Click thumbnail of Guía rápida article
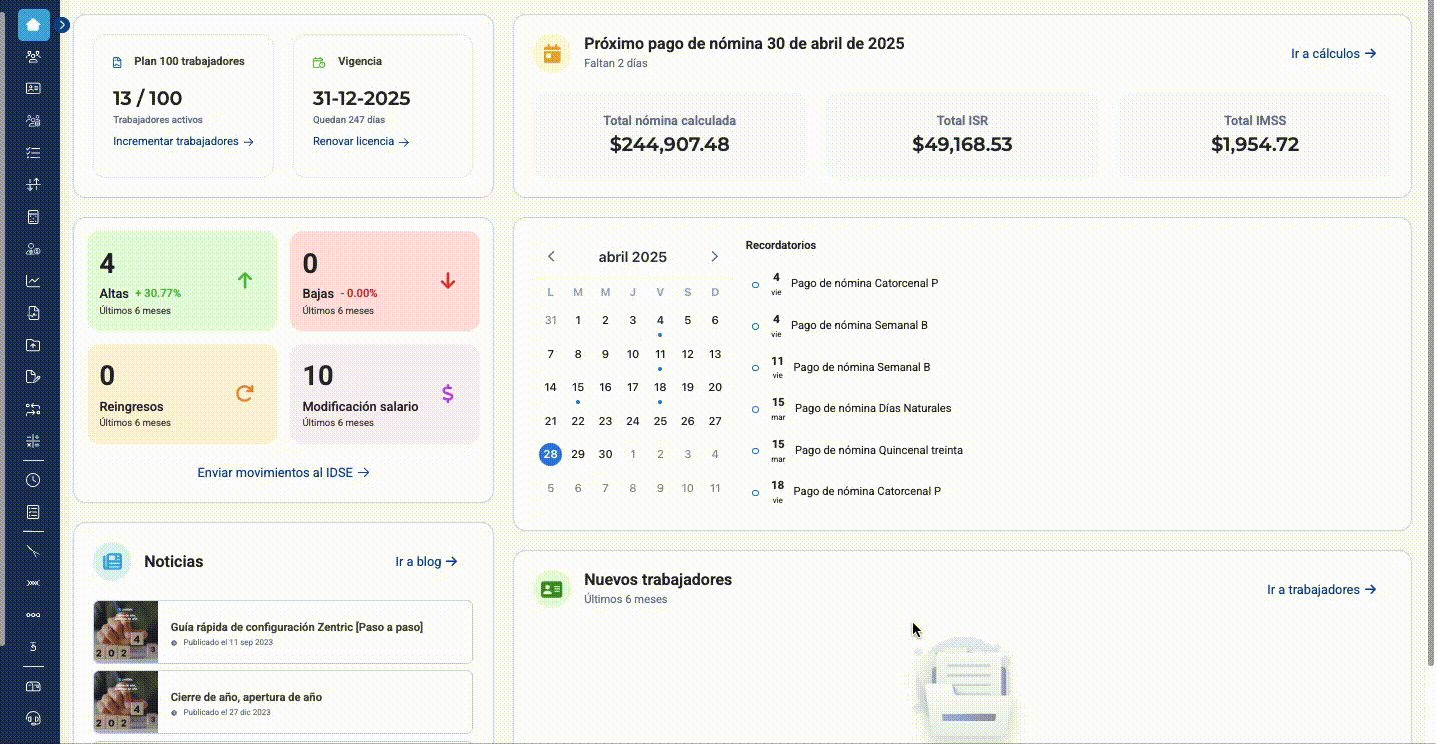 (x=126, y=632)
